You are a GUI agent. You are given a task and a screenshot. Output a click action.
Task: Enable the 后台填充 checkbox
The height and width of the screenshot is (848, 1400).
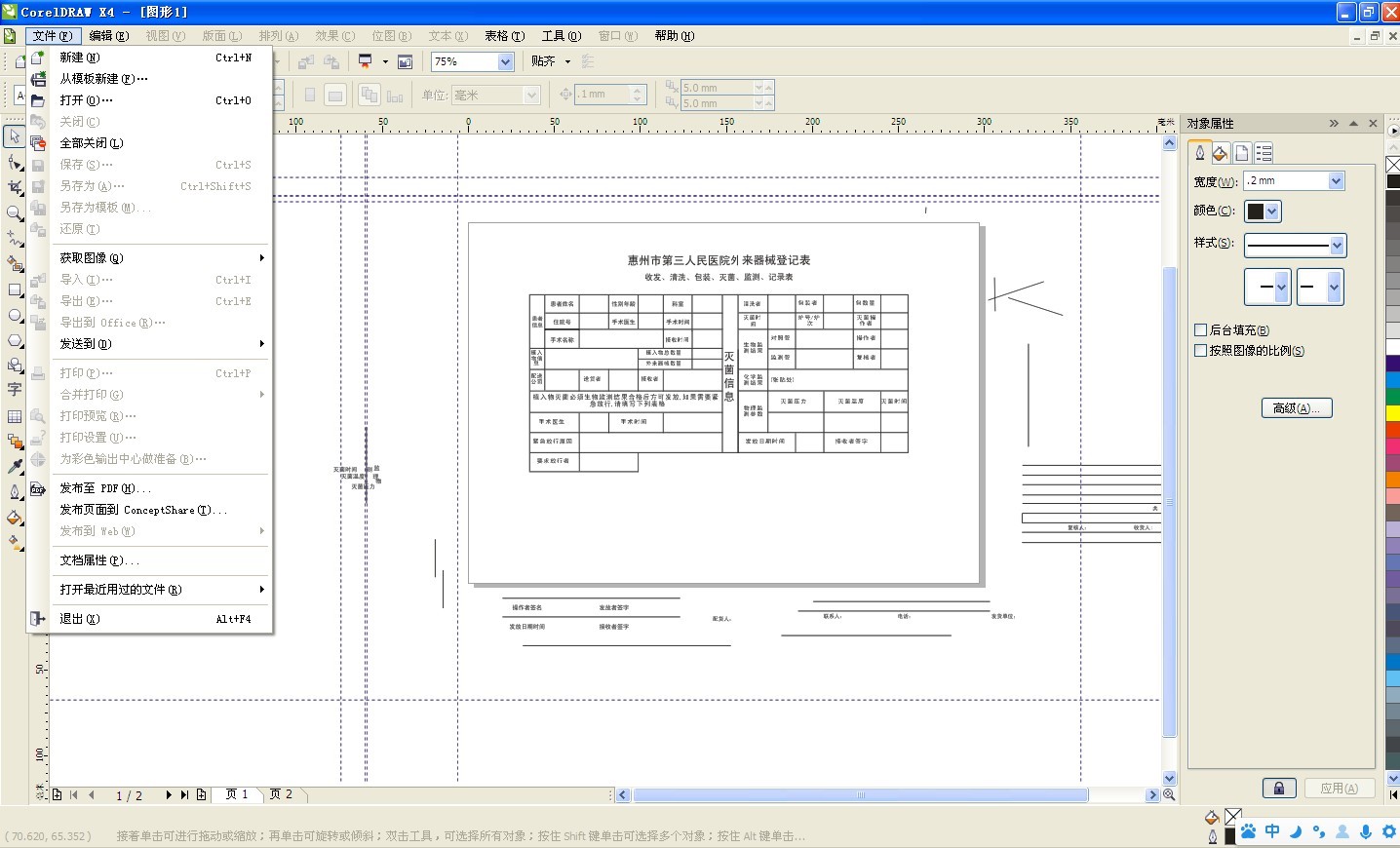click(1201, 330)
